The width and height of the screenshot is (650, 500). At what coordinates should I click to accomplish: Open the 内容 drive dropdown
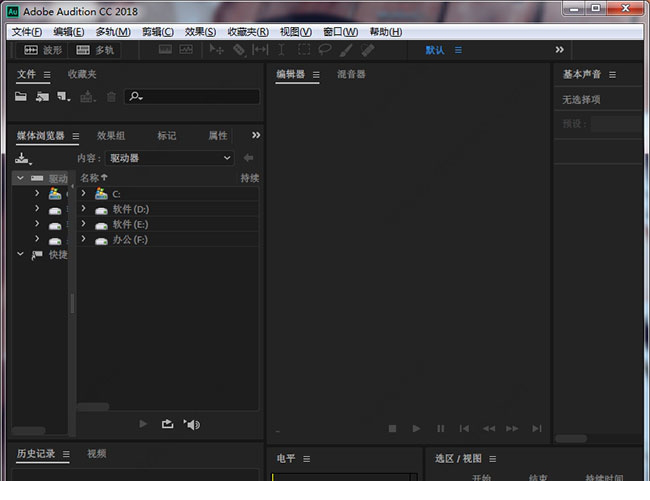pyautogui.click(x=170, y=158)
